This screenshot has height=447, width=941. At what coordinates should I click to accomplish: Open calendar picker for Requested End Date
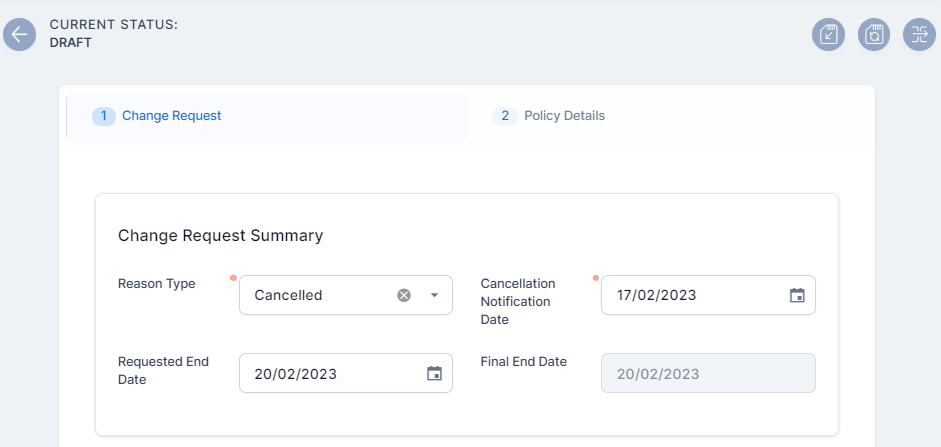click(434, 373)
